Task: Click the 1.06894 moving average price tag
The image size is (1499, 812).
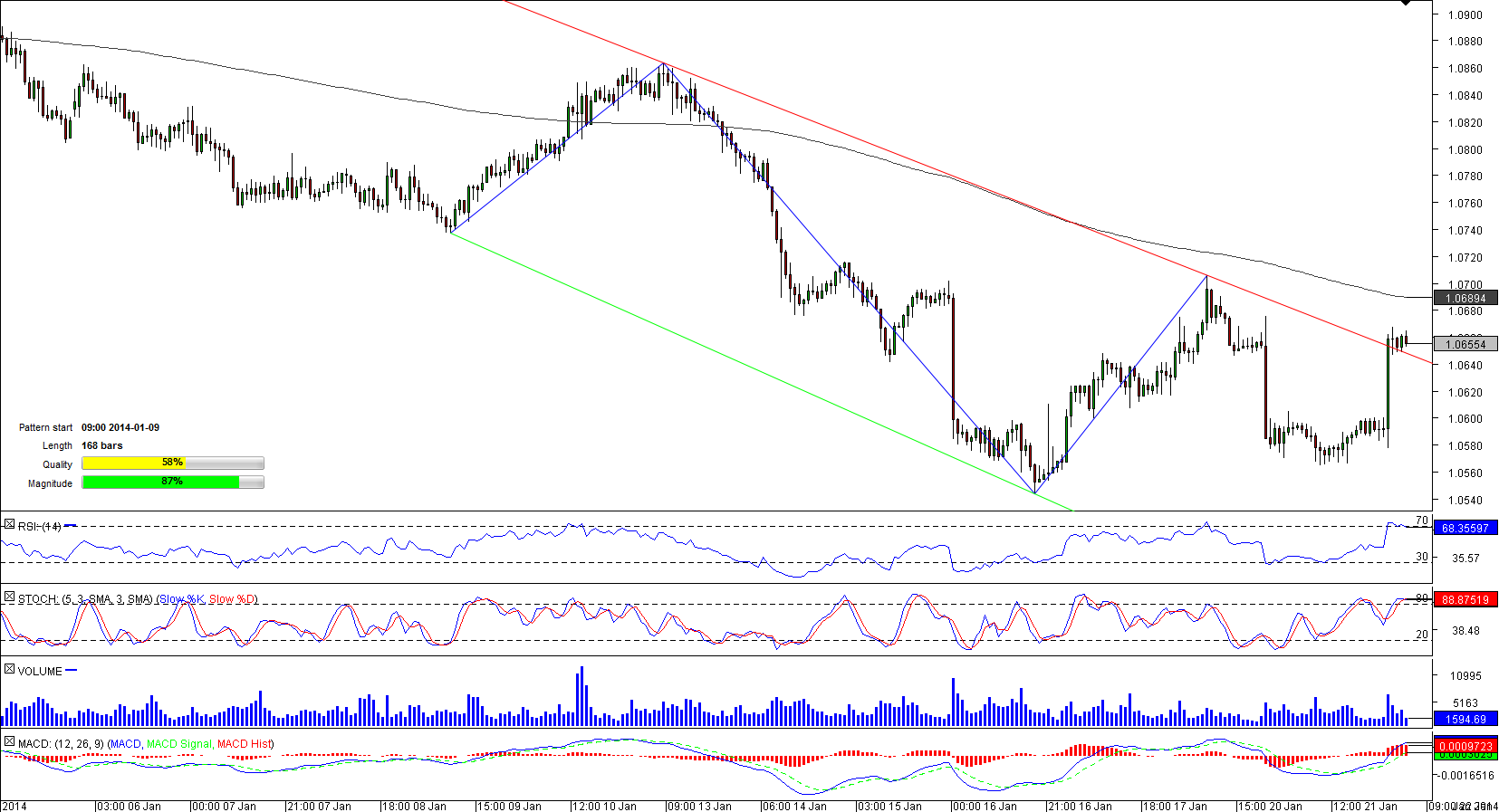Action: pos(1465,298)
